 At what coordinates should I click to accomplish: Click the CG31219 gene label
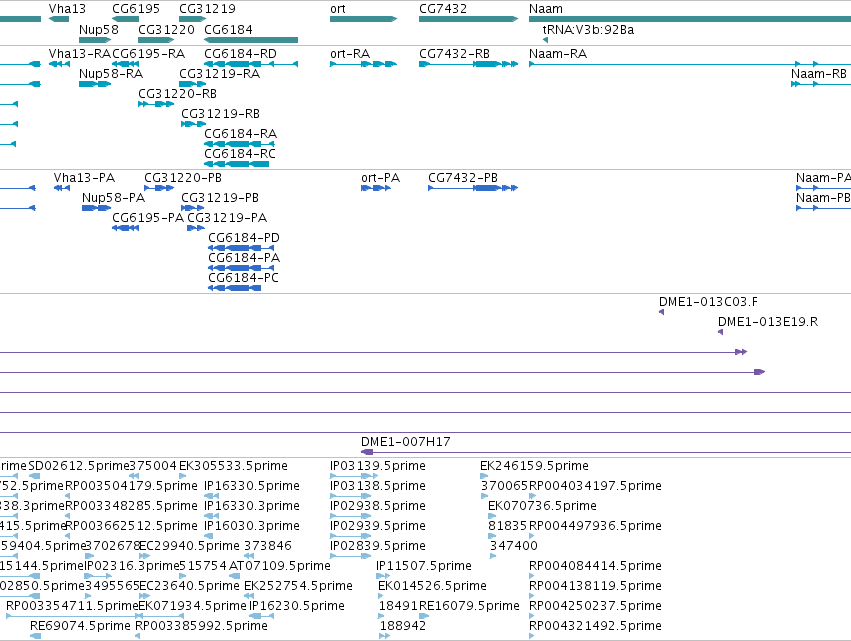(207, 9)
